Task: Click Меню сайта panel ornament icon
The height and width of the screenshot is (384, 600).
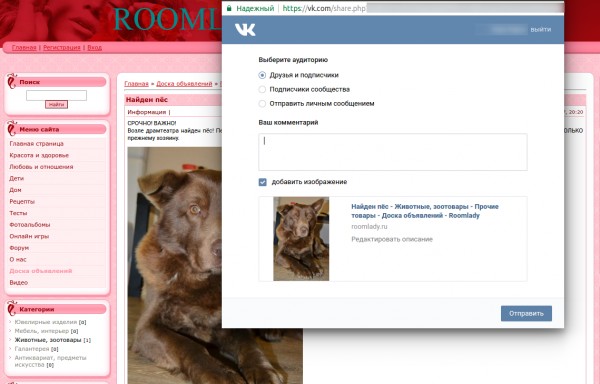Action: click(11, 129)
